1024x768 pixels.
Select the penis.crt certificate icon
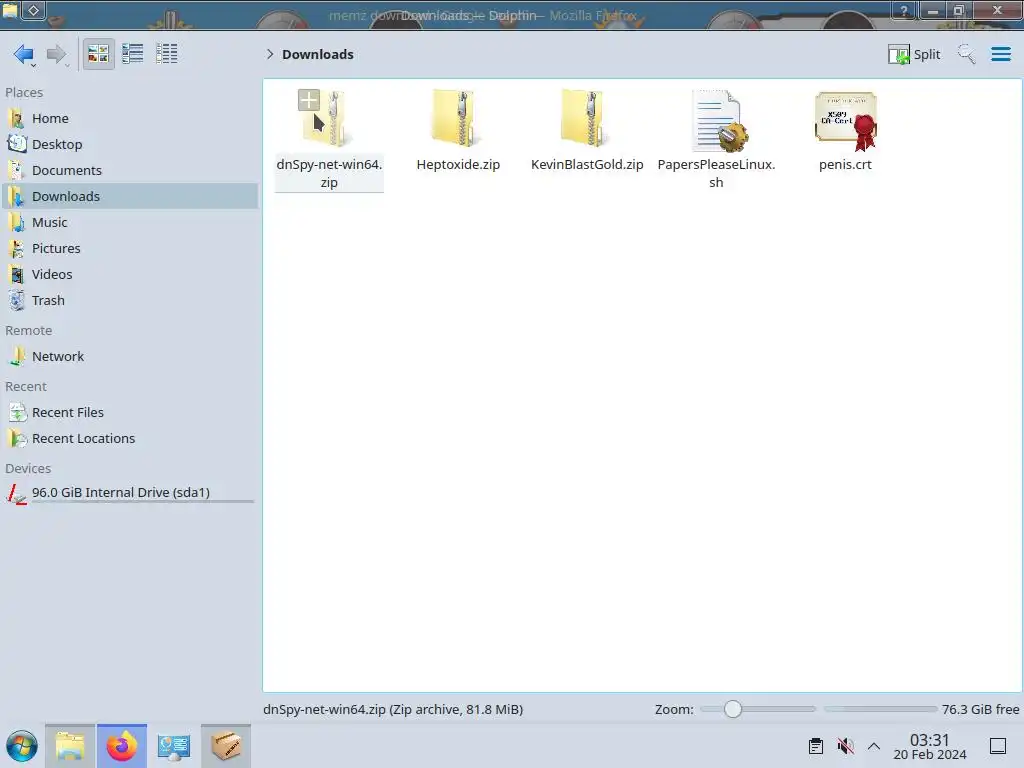point(846,121)
